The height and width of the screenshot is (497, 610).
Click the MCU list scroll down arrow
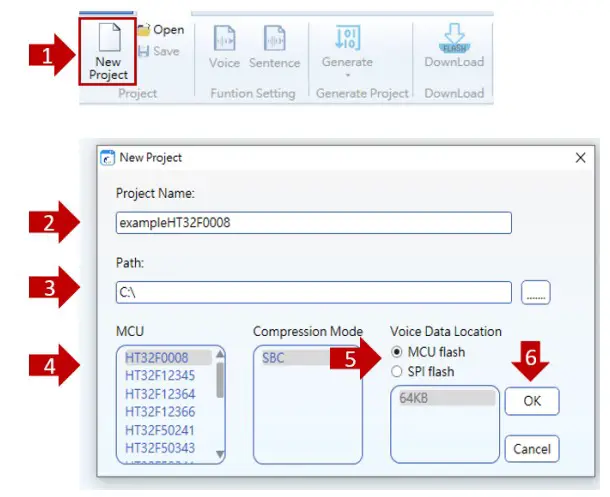point(220,454)
